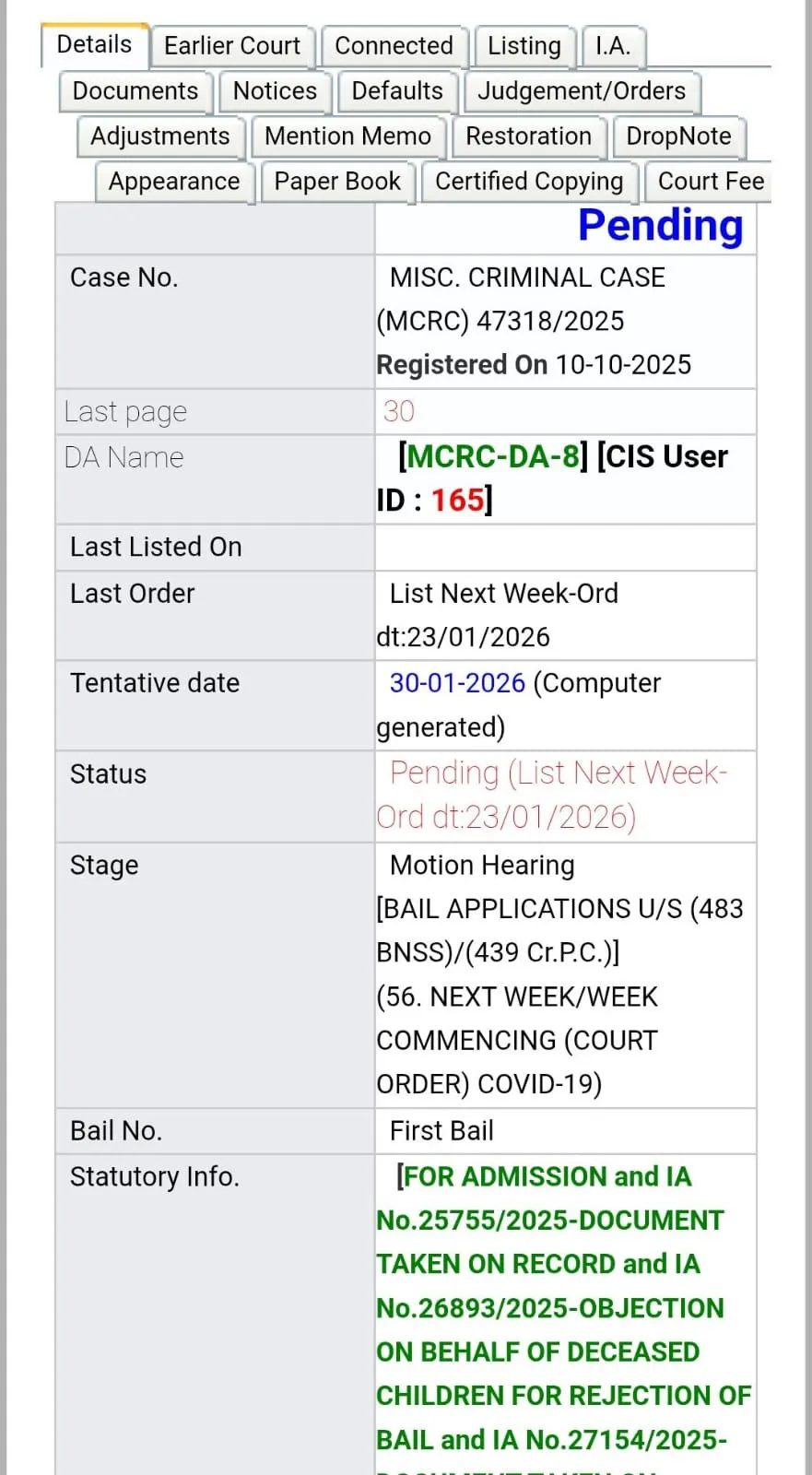Switch to Certified Copying tab
This screenshot has width=812, height=1475.
pos(529,182)
